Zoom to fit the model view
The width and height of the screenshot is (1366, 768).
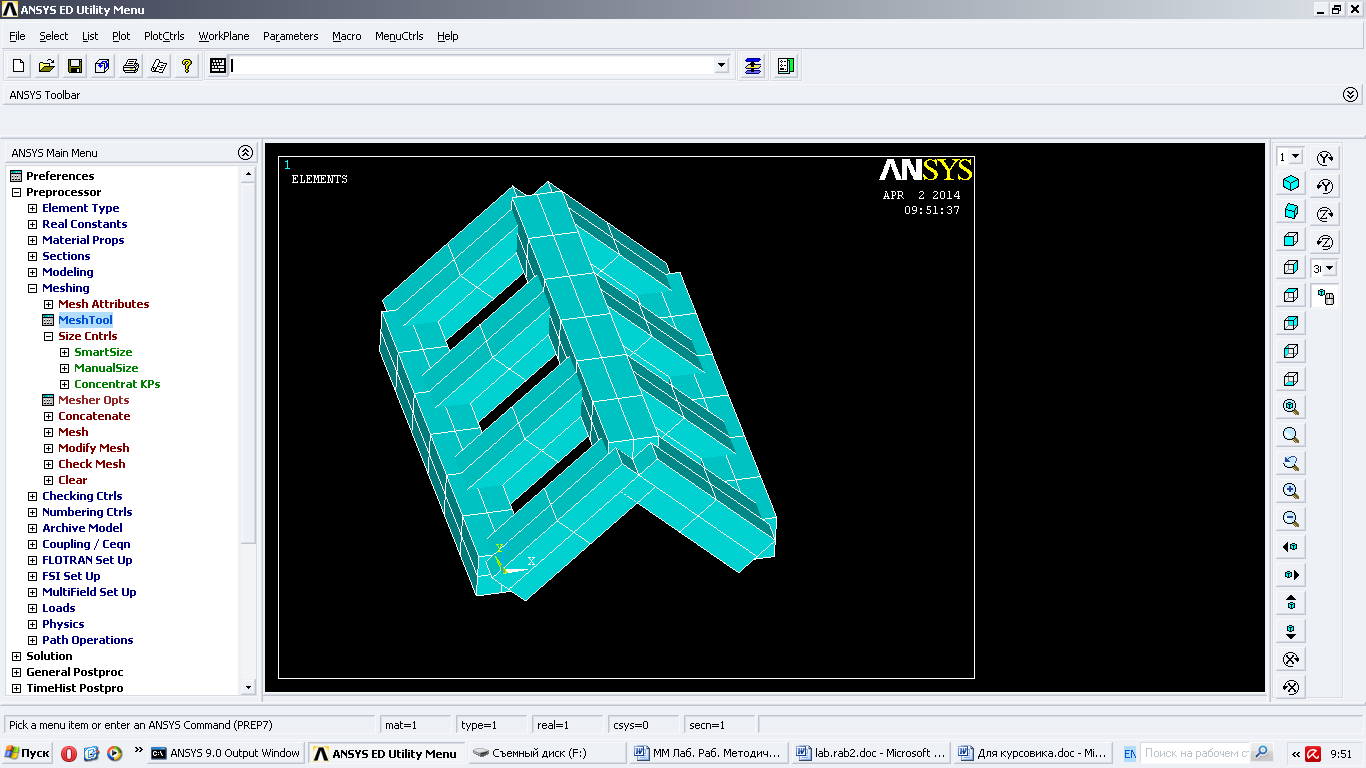(x=1291, y=407)
